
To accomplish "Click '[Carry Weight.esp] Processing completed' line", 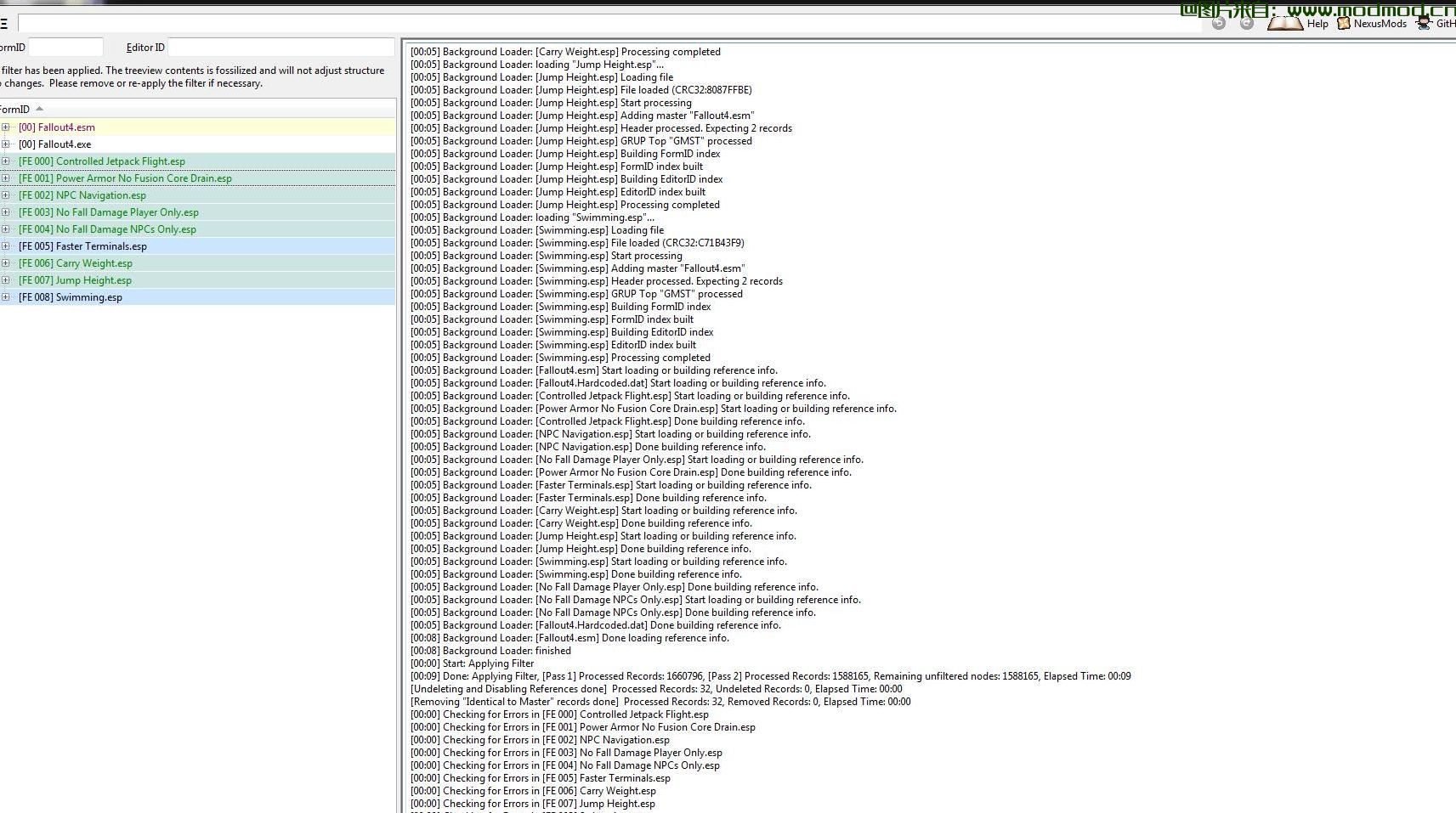I will [x=565, y=52].
